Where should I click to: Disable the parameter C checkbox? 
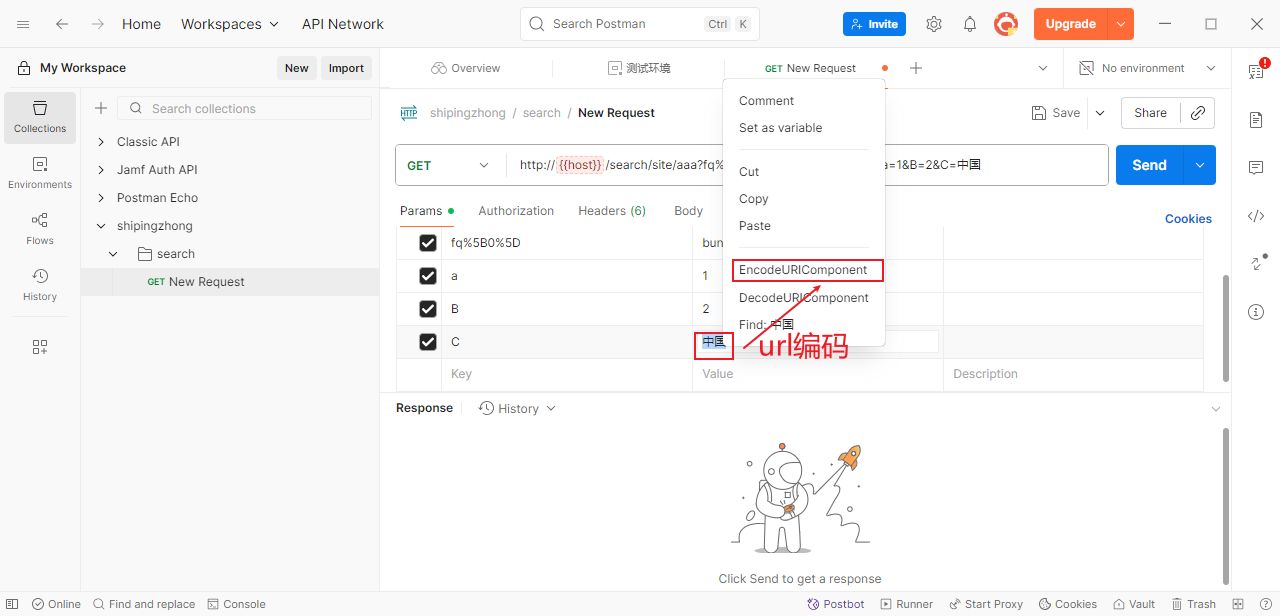tap(428, 342)
